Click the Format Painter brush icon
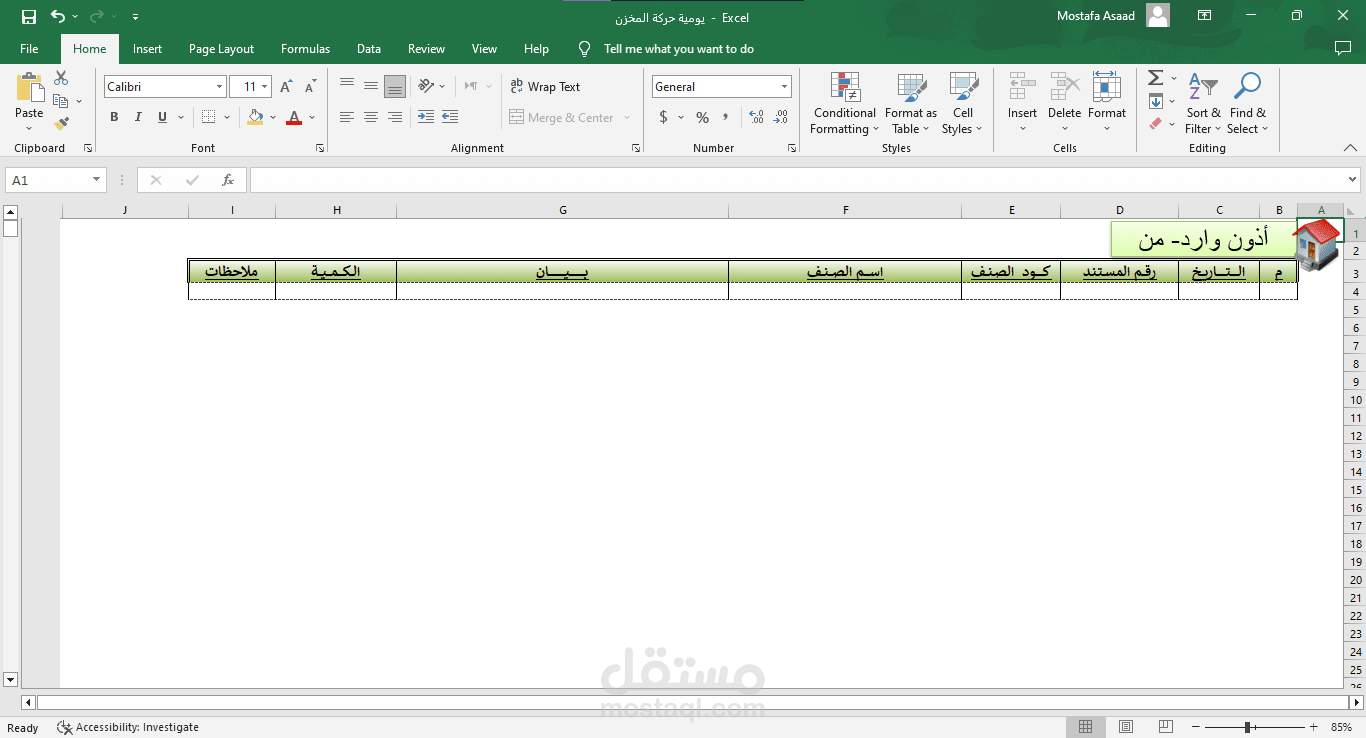 (x=61, y=124)
